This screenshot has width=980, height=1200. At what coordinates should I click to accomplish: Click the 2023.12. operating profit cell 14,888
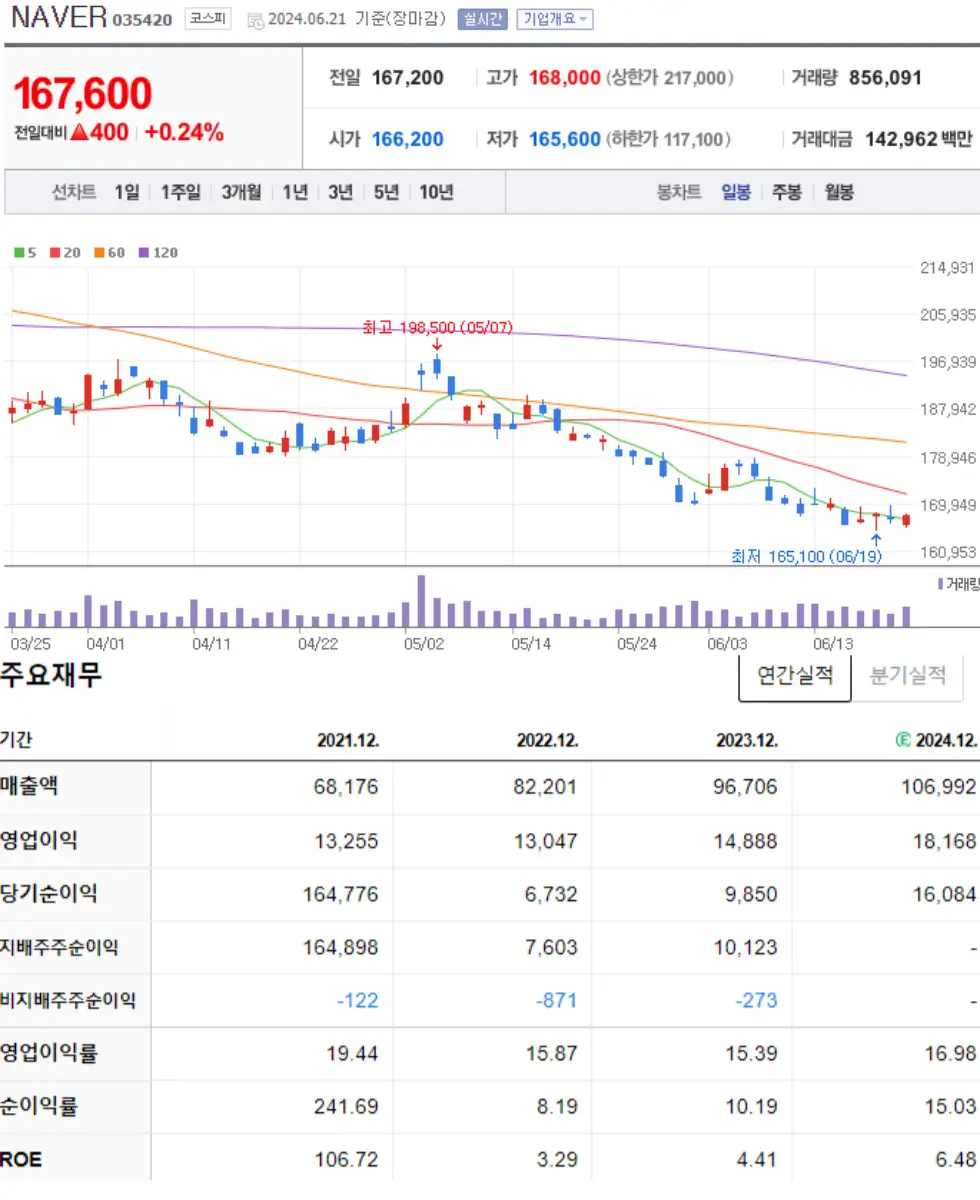coord(746,841)
